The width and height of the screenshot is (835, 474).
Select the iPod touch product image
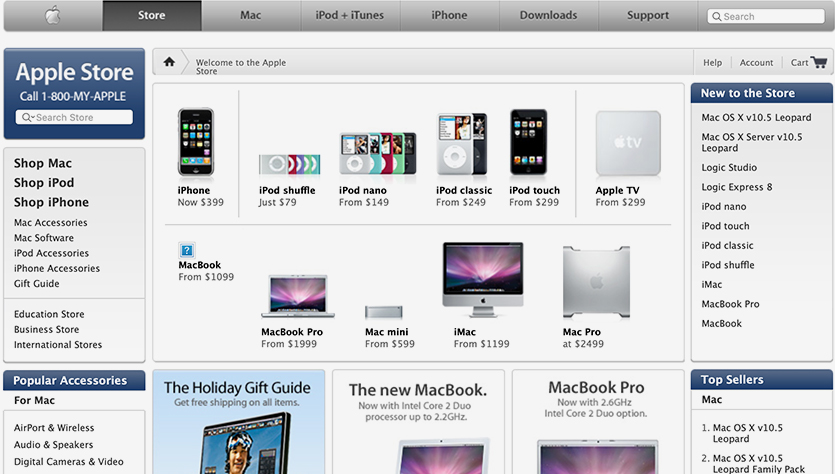tap(528, 142)
